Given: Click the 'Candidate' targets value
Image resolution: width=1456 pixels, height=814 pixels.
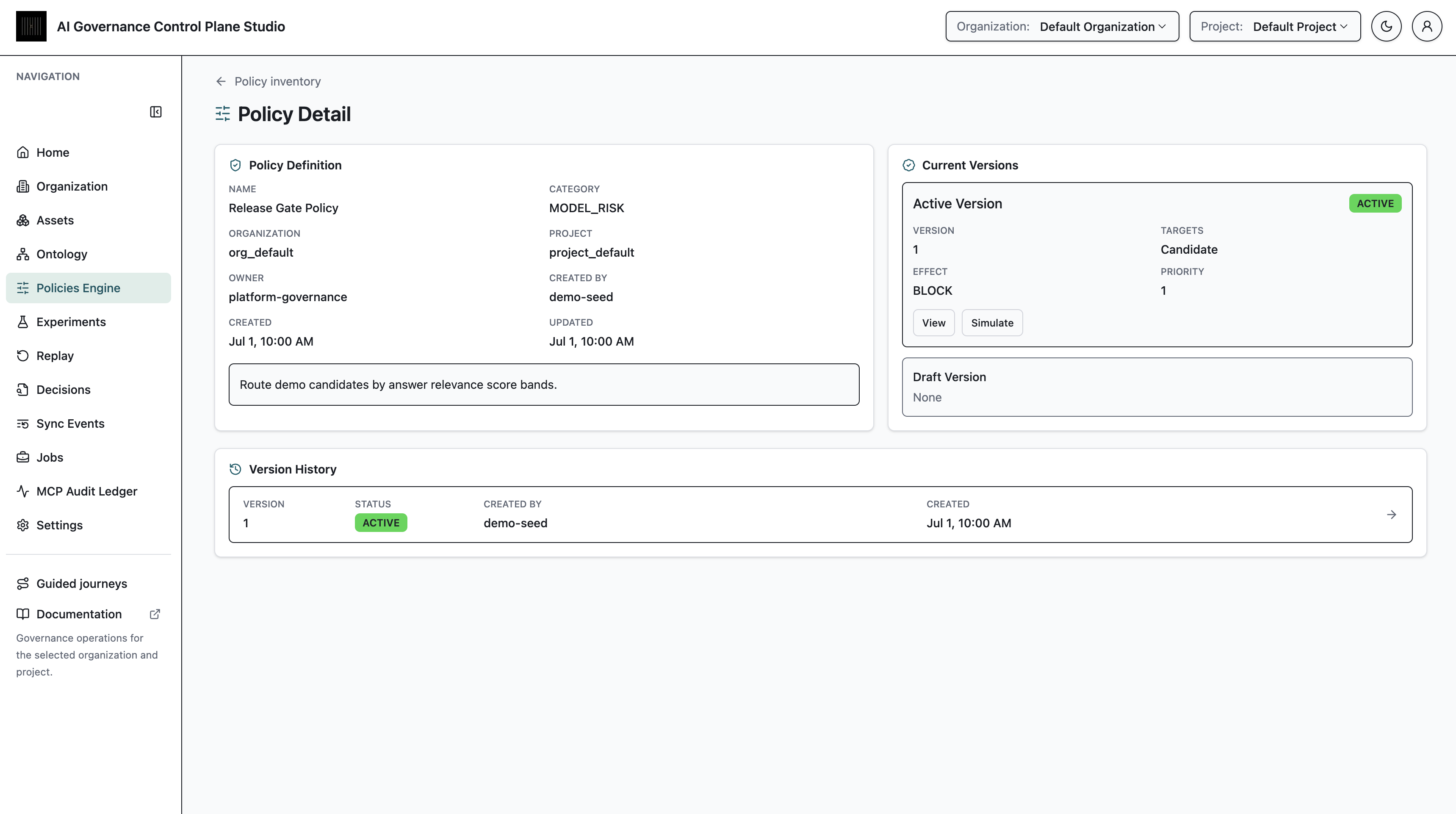Looking at the screenshot, I should pos(1189,249).
